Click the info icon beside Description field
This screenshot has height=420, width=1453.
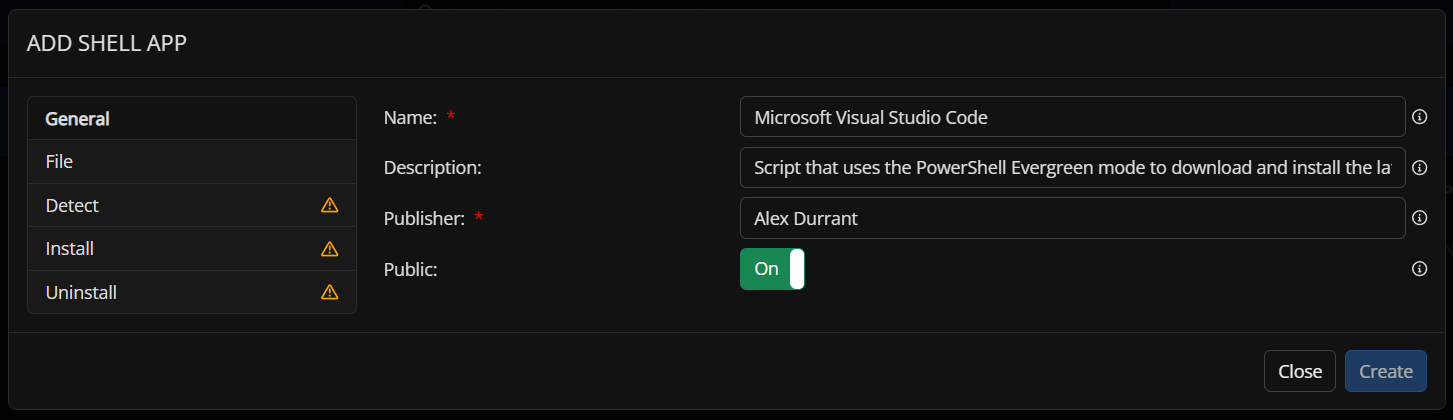[1419, 167]
